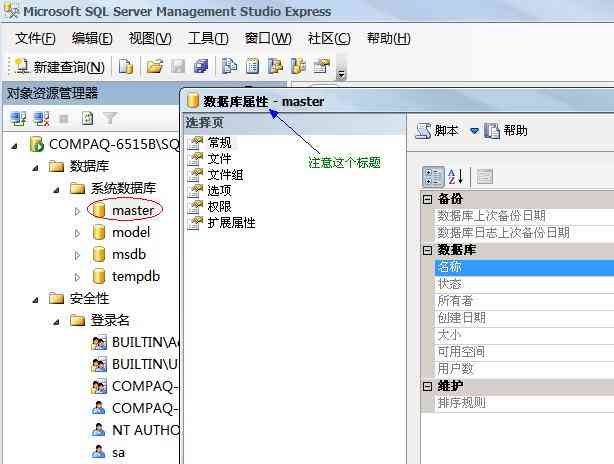
Task: Expand the msdb database node
Action: (x=77, y=255)
